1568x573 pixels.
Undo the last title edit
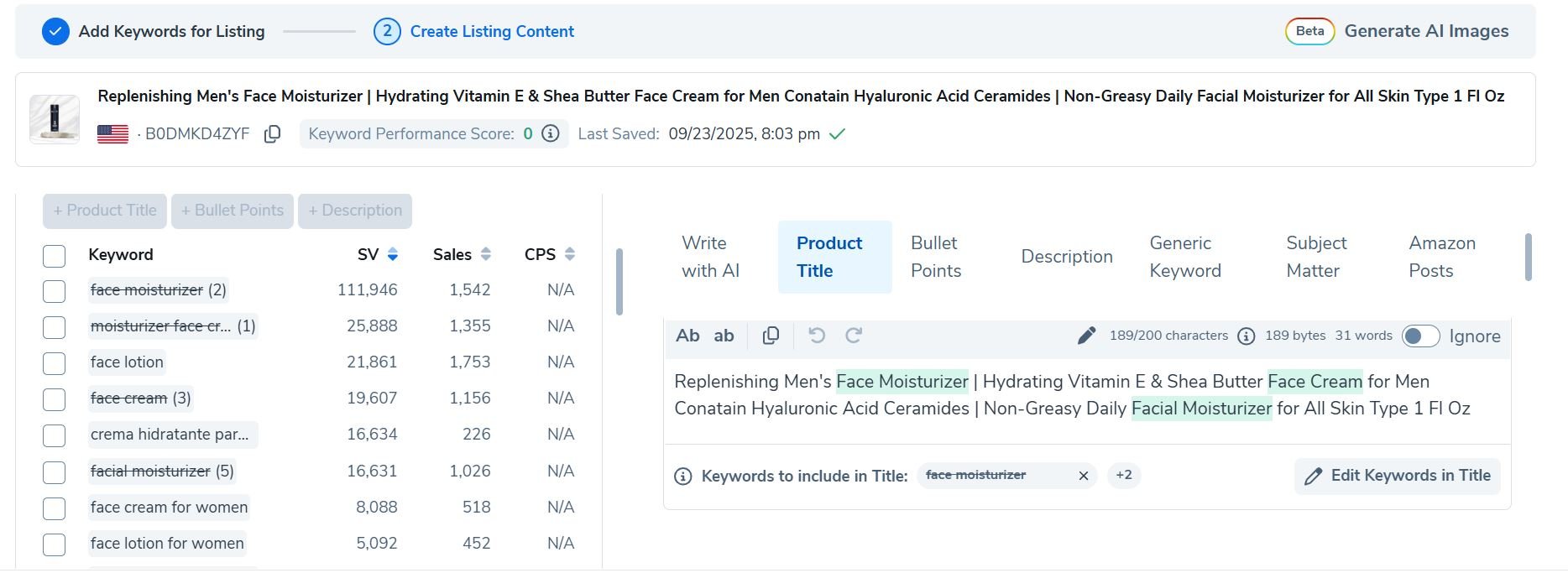[816, 336]
